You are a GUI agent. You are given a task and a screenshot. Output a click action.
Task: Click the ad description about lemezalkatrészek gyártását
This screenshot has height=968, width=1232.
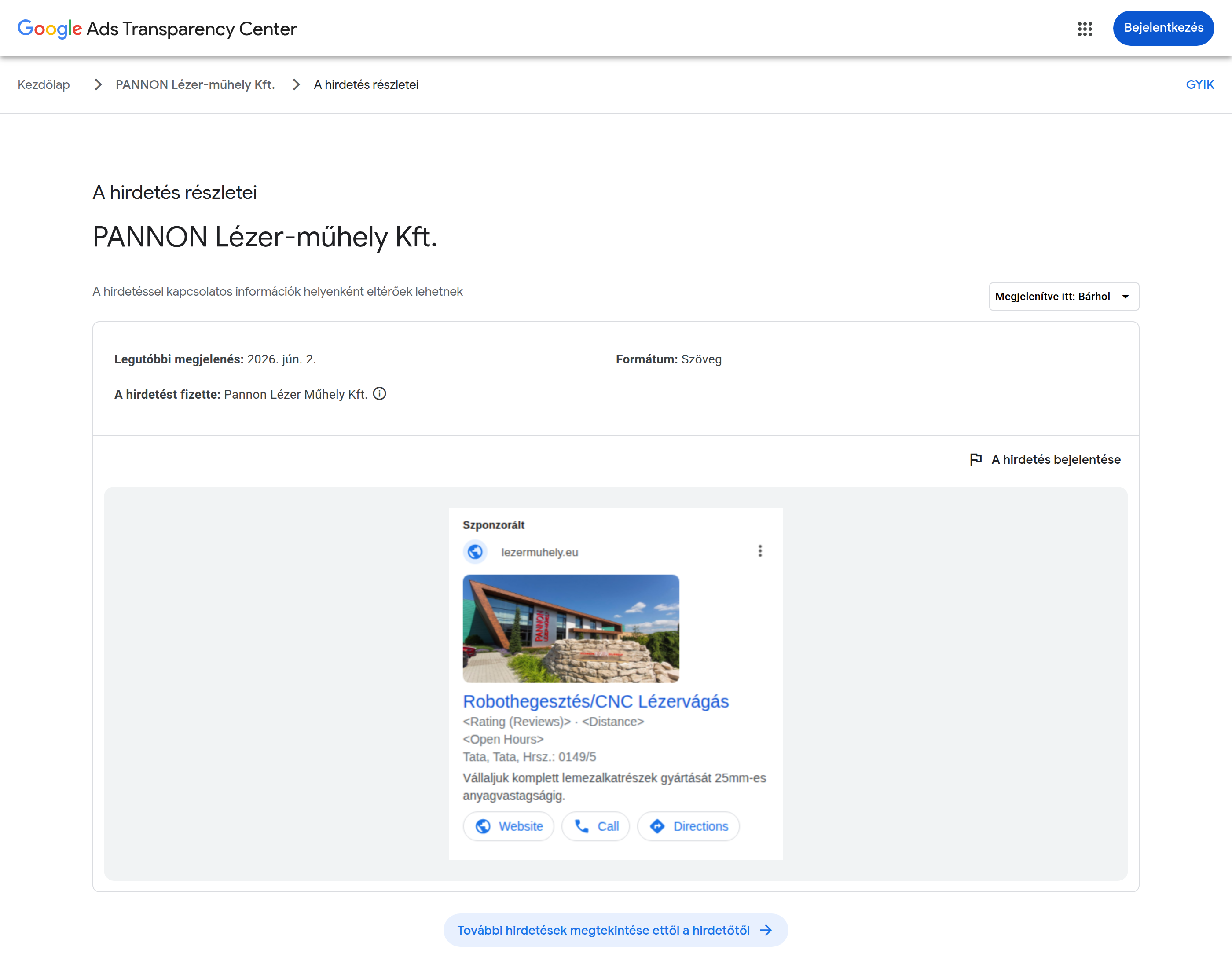point(614,787)
